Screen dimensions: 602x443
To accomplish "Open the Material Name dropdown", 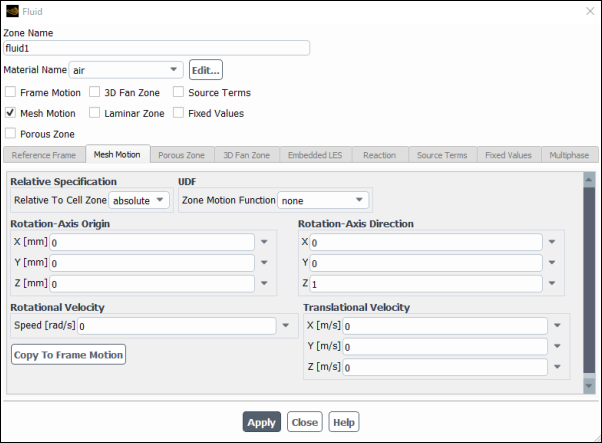I will point(126,70).
